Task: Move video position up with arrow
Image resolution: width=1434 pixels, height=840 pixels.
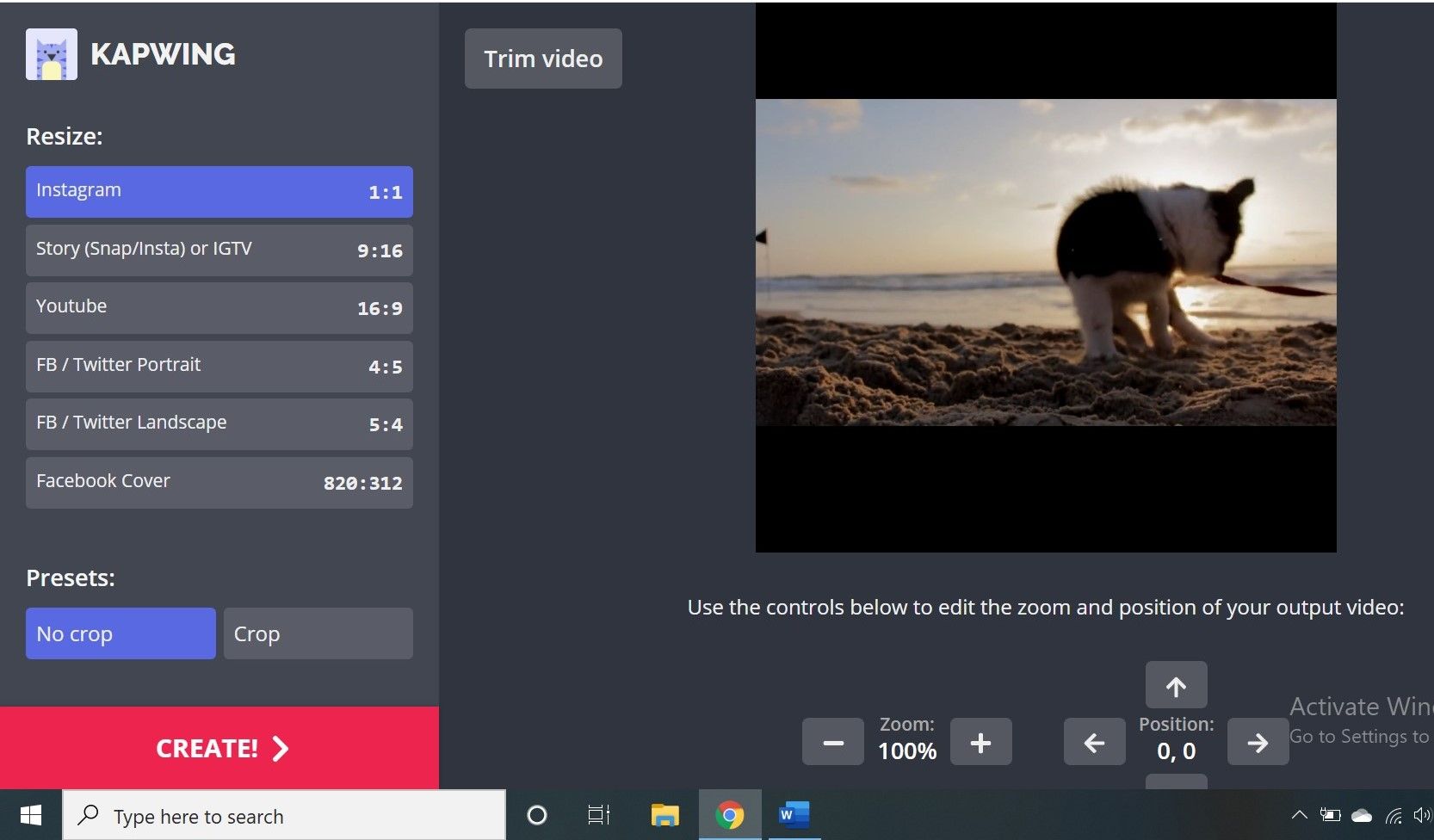Action: tap(1176, 686)
